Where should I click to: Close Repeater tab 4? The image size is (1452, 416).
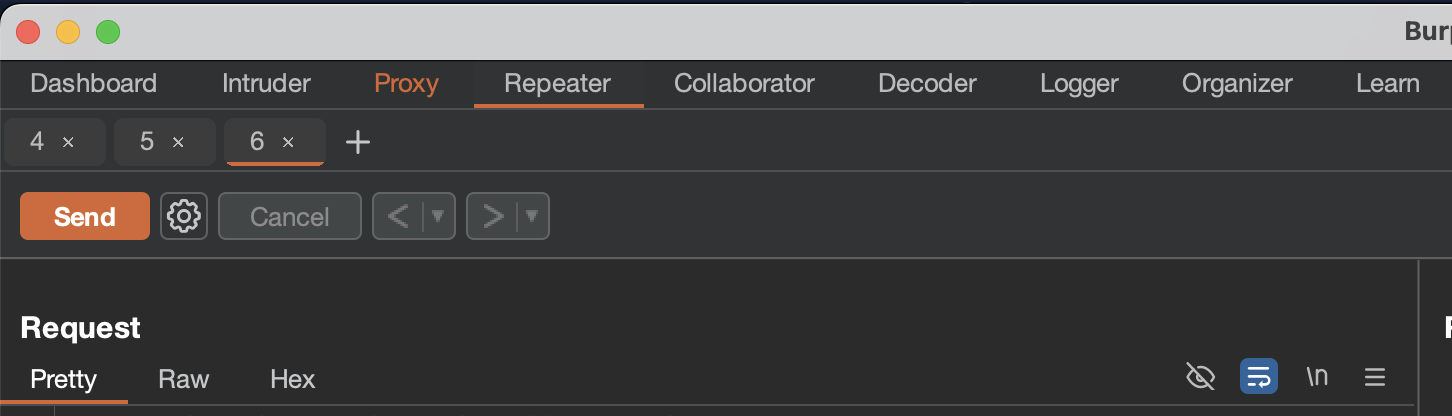coord(68,142)
